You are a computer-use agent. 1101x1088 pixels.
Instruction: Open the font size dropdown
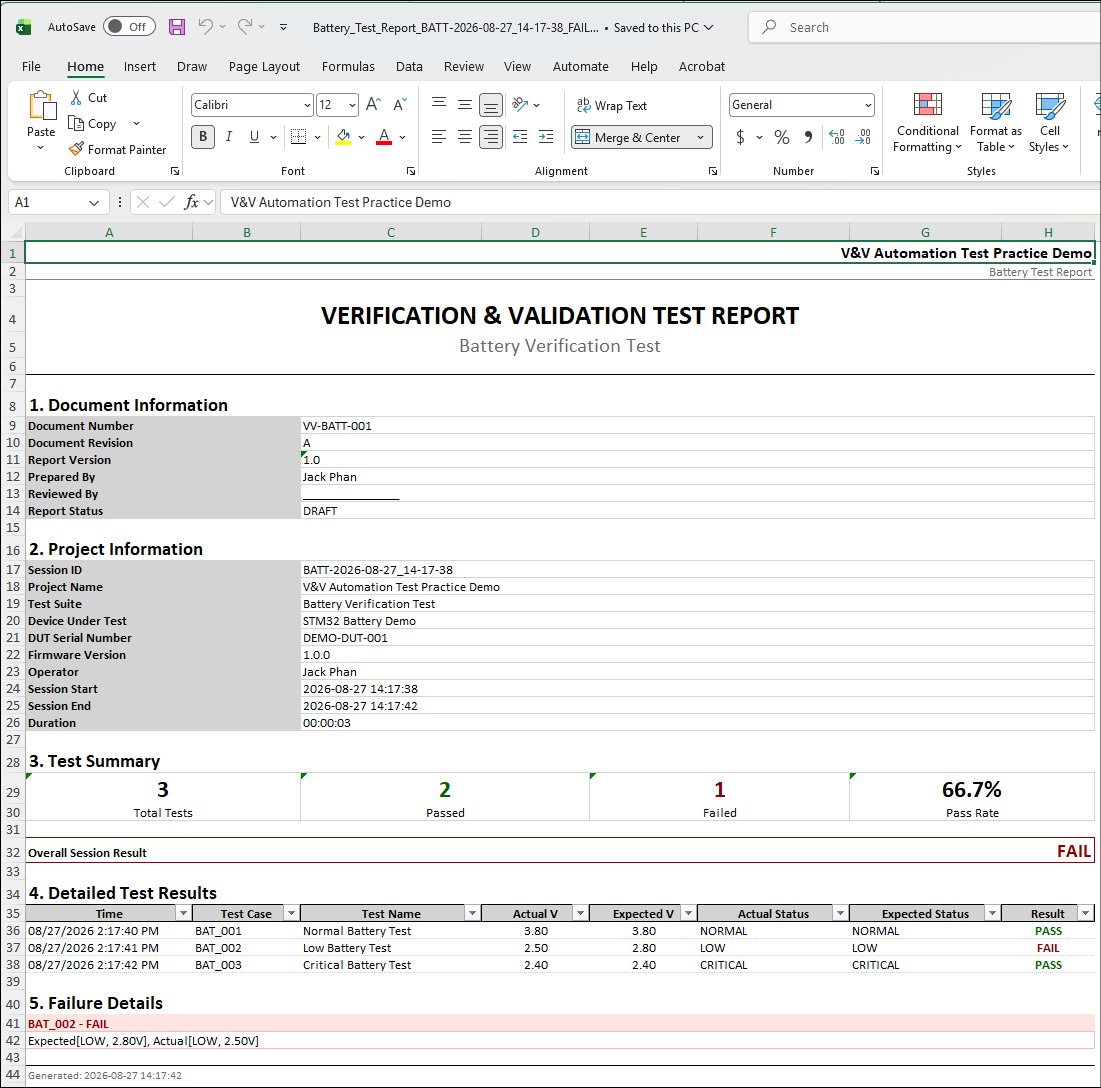tap(352, 105)
